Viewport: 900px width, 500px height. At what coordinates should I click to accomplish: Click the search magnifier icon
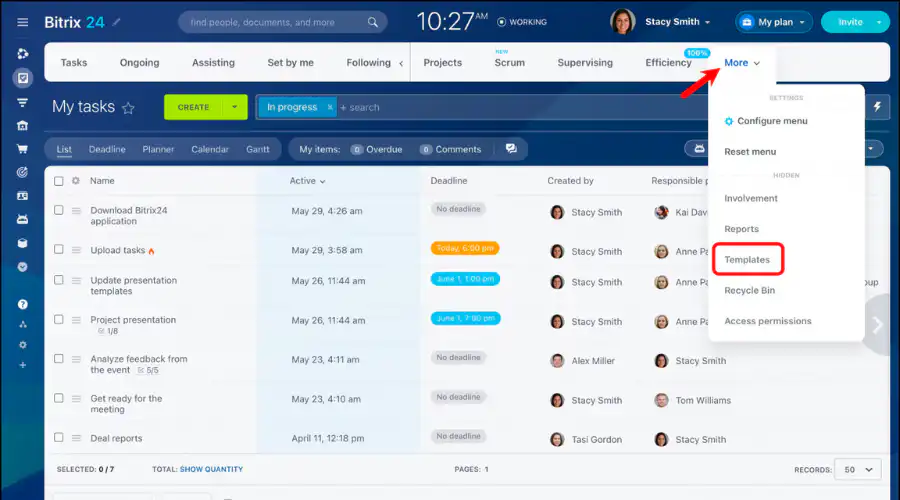point(373,22)
